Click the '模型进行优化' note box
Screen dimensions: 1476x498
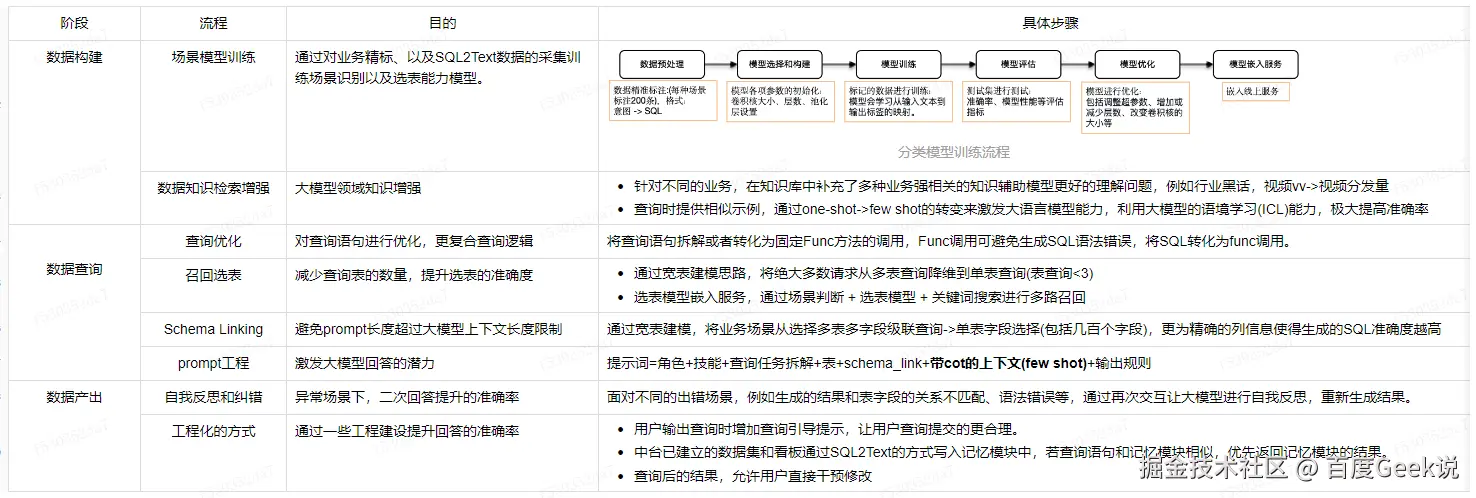[1136, 108]
